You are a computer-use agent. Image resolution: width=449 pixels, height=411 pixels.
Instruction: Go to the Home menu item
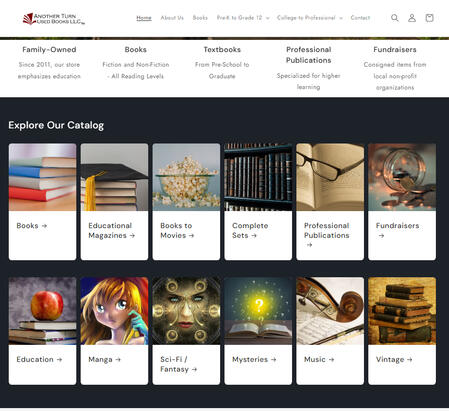coord(144,18)
